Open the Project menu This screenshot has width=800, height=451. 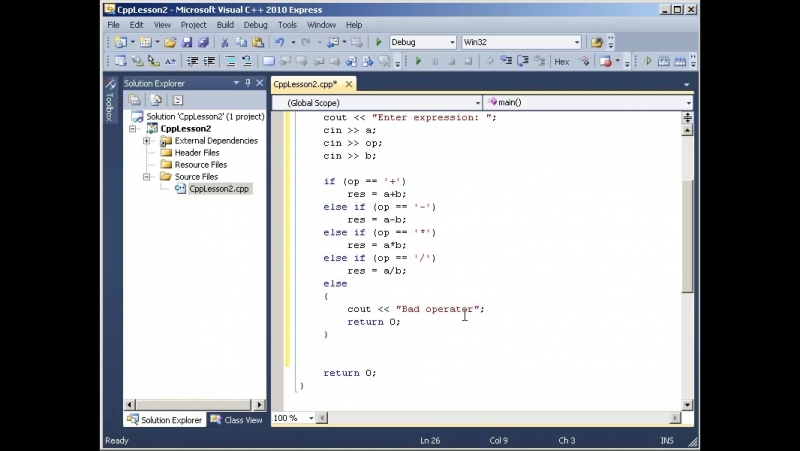pyautogui.click(x=193, y=24)
